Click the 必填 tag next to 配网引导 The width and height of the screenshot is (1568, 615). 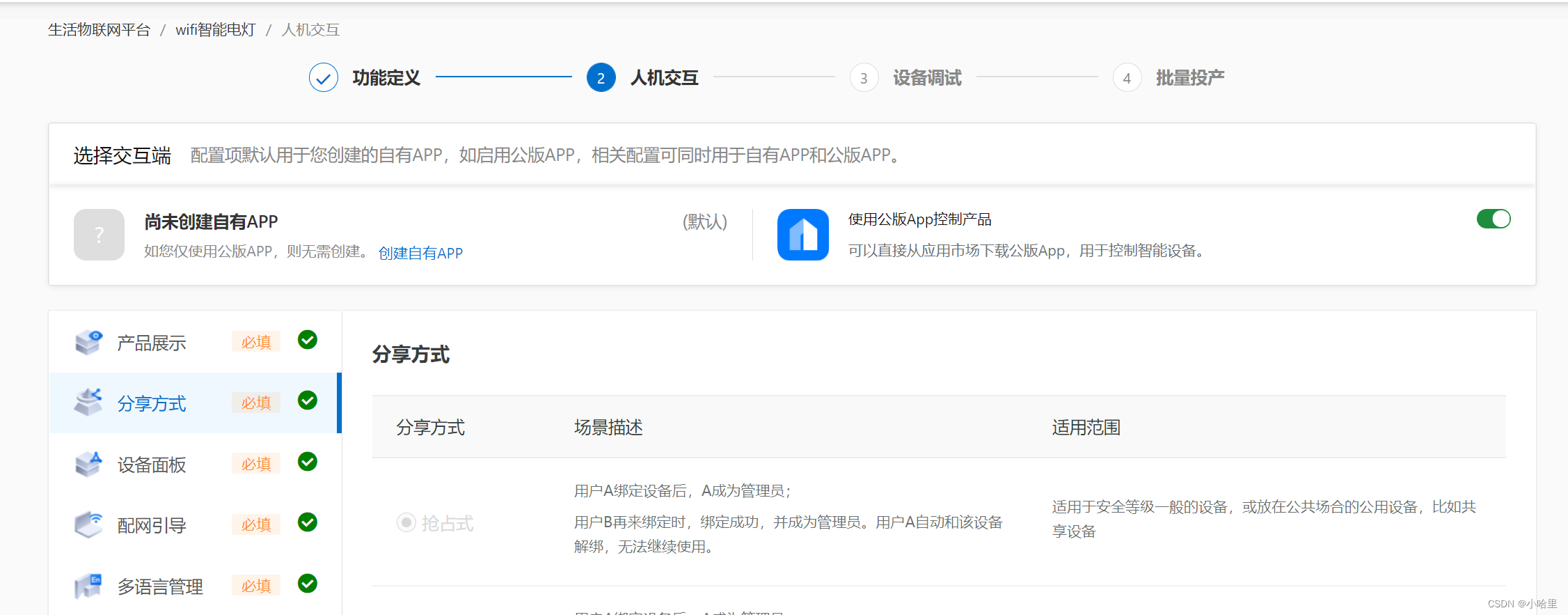[x=256, y=524]
